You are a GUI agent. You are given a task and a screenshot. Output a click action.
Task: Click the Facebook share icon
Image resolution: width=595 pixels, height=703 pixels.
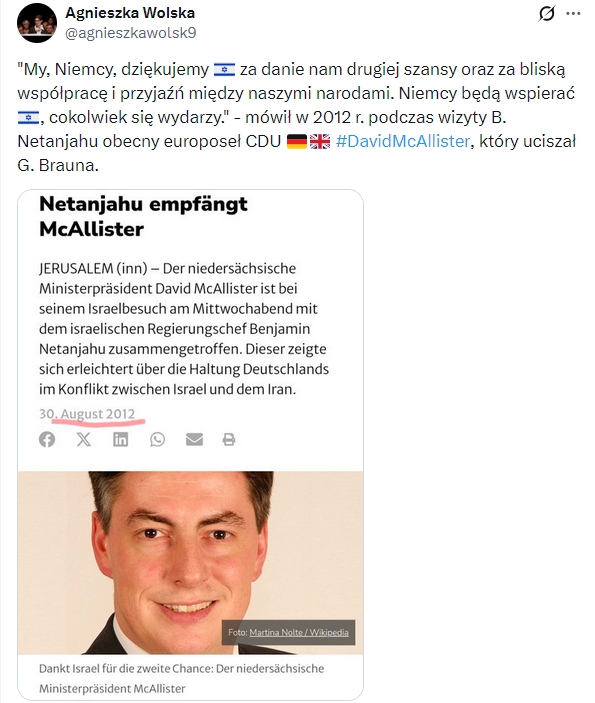pyautogui.click(x=47, y=439)
